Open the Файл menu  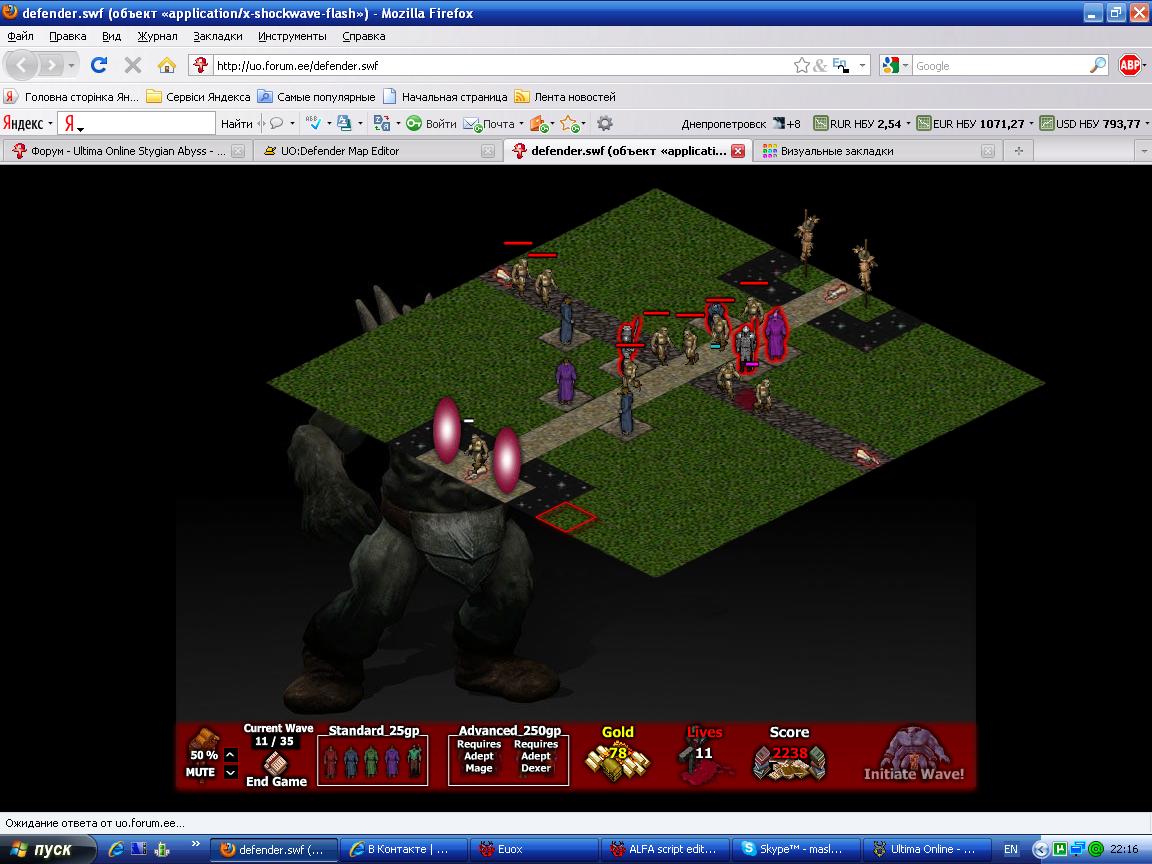21,36
